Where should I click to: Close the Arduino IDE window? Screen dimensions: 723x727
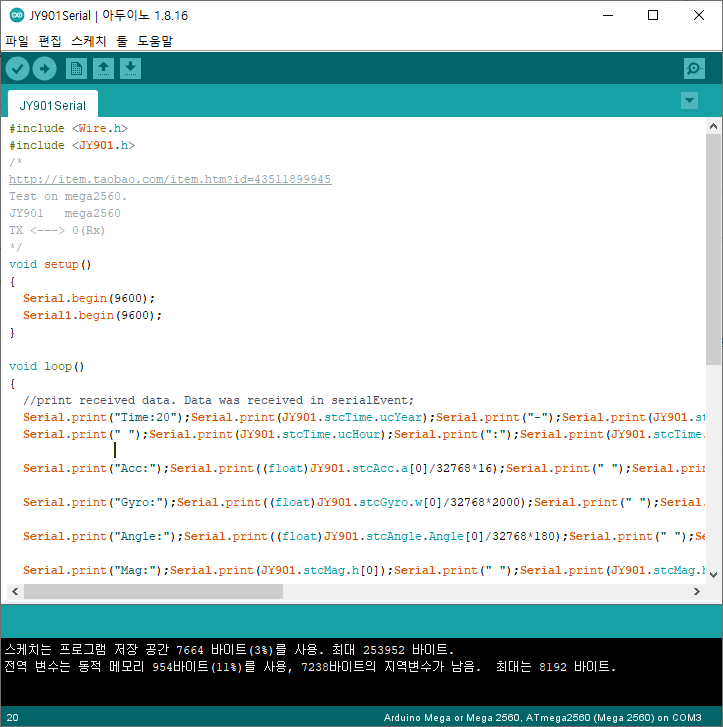click(x=699, y=15)
